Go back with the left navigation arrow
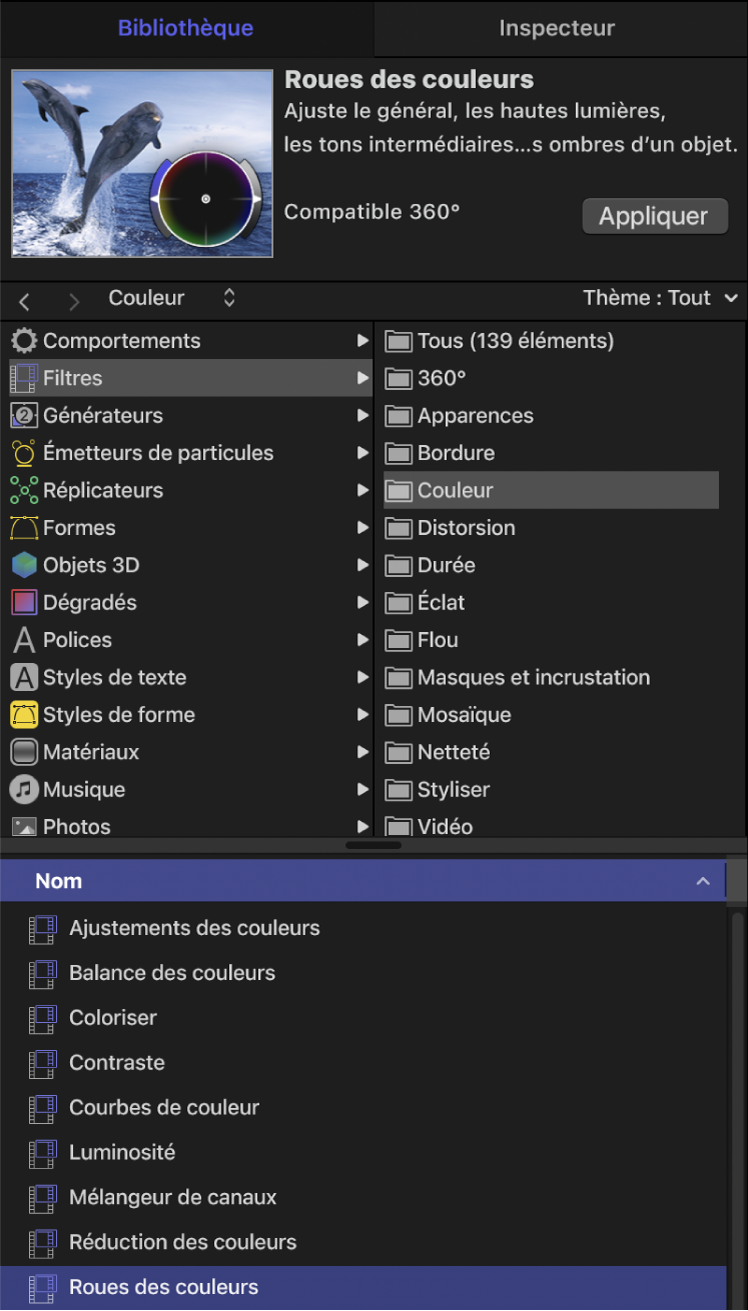The height and width of the screenshot is (1311, 748). (25, 300)
